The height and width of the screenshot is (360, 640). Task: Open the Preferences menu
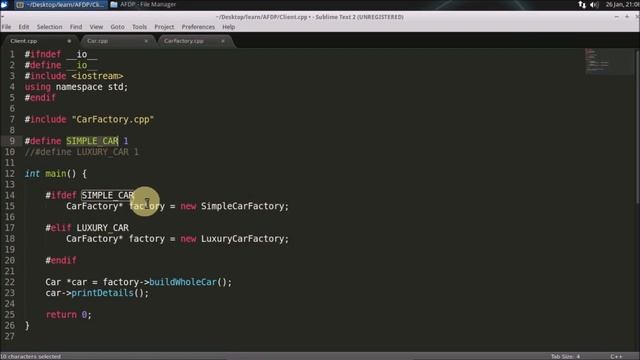coord(198,27)
